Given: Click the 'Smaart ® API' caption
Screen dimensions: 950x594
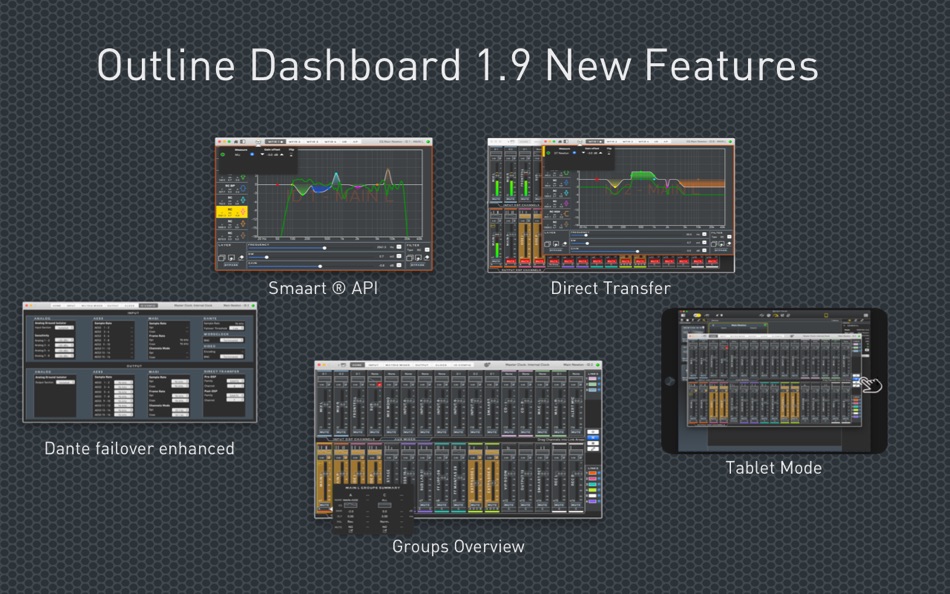Looking at the screenshot, I should click(x=323, y=288).
